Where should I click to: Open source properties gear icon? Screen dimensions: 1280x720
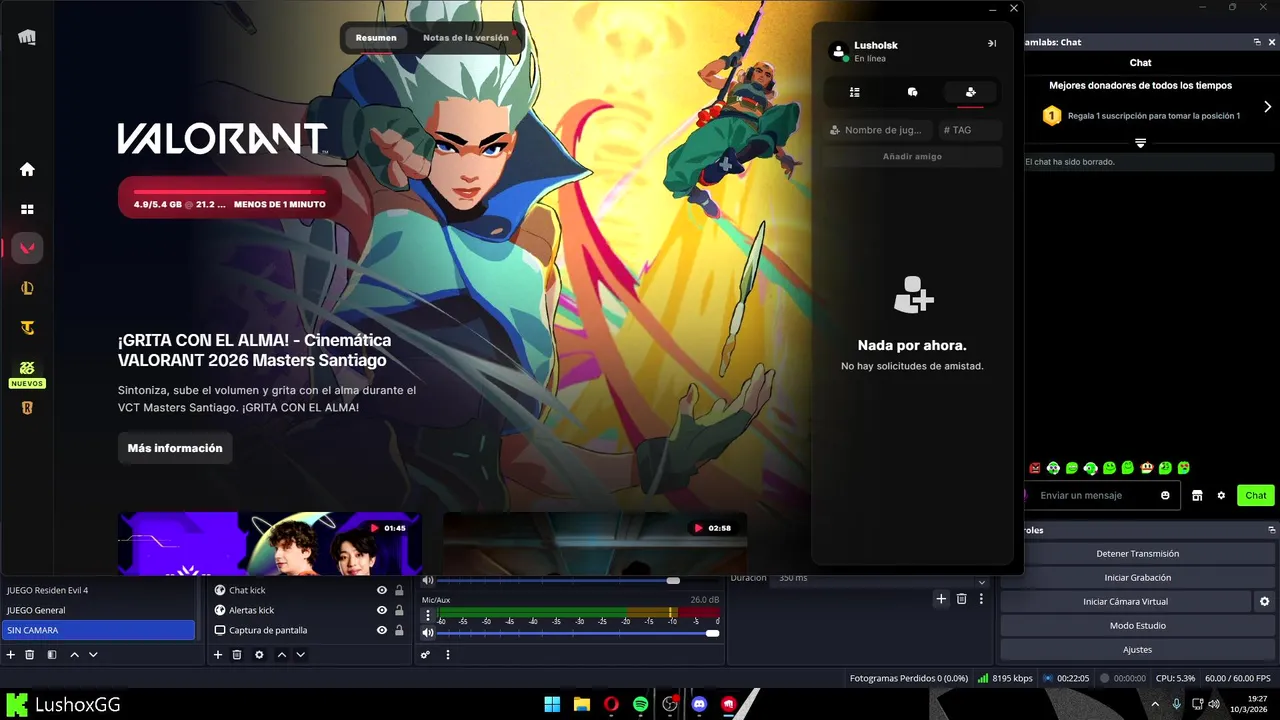point(259,655)
